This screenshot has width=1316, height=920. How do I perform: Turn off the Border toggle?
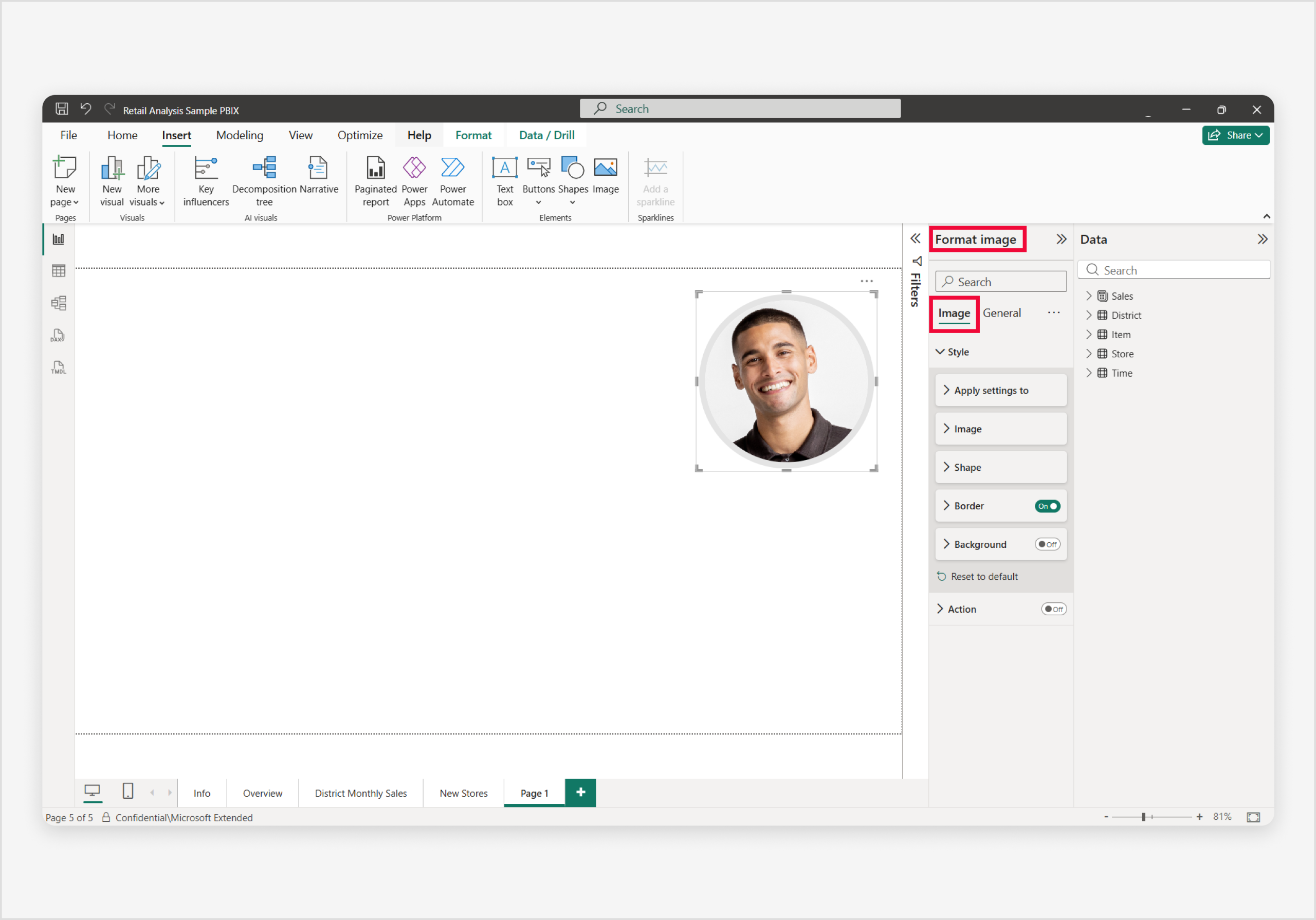click(1047, 506)
